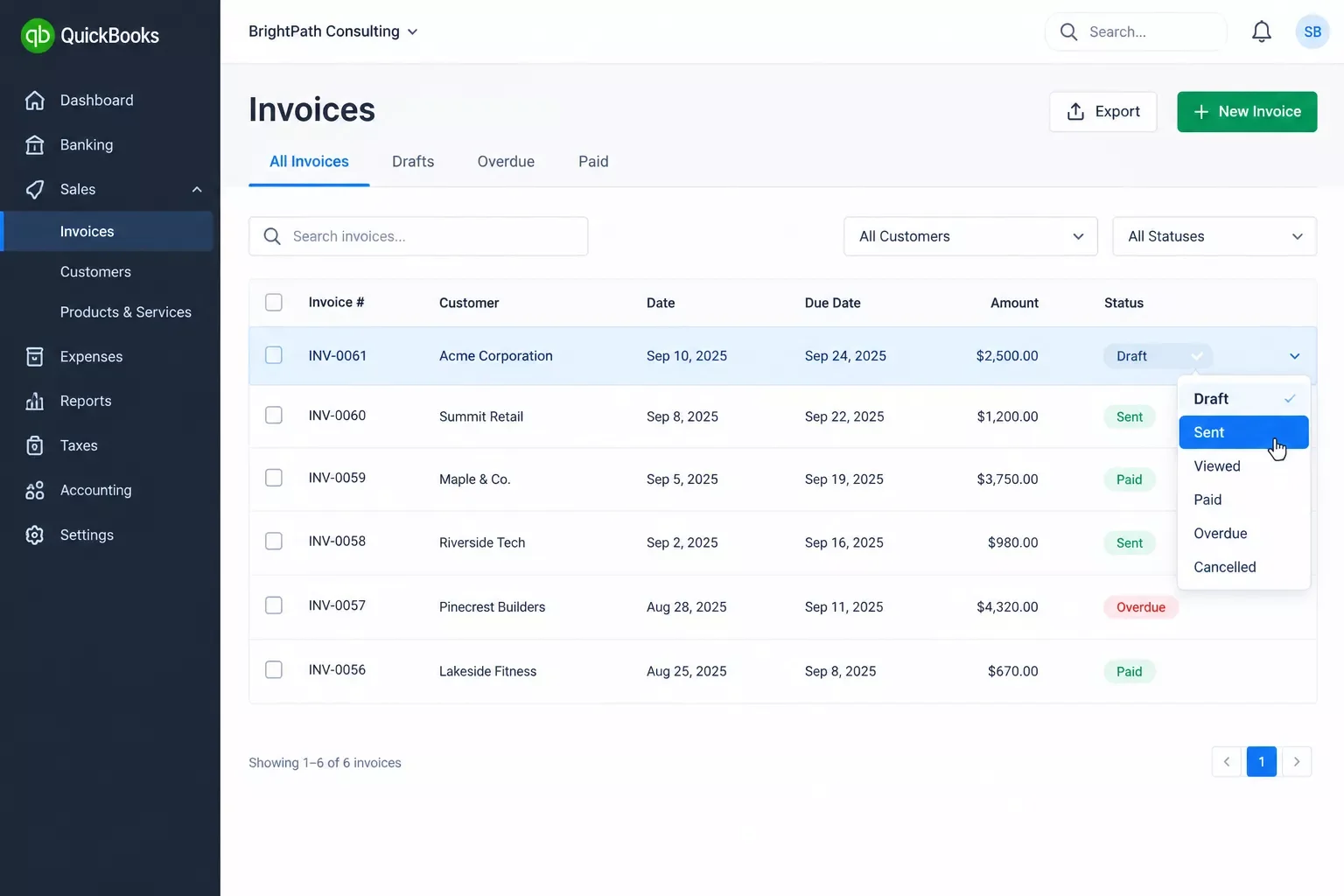1344x896 pixels.
Task: Click the Draft status pill on INV-0061
Action: pyautogui.click(x=1158, y=356)
